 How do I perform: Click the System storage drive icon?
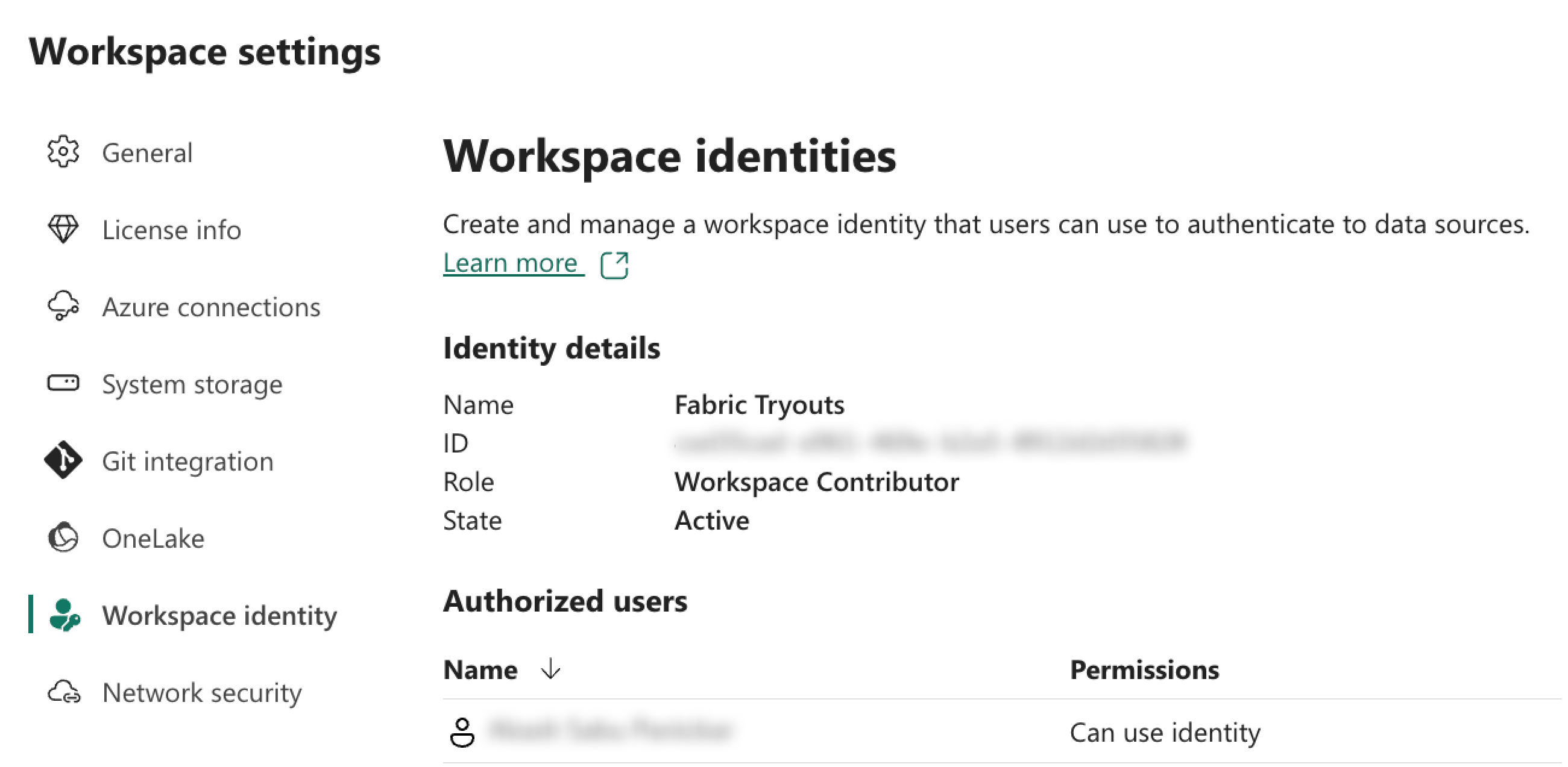coord(63,383)
